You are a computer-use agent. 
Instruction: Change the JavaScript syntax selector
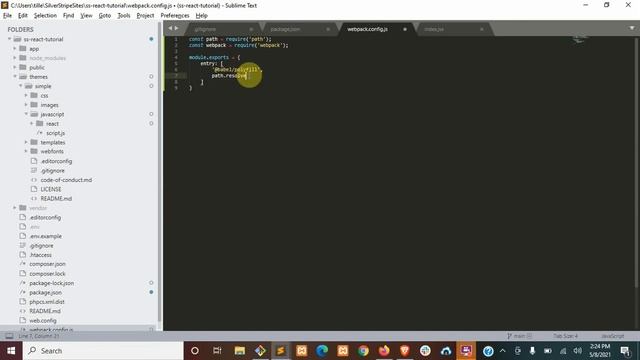(612, 336)
